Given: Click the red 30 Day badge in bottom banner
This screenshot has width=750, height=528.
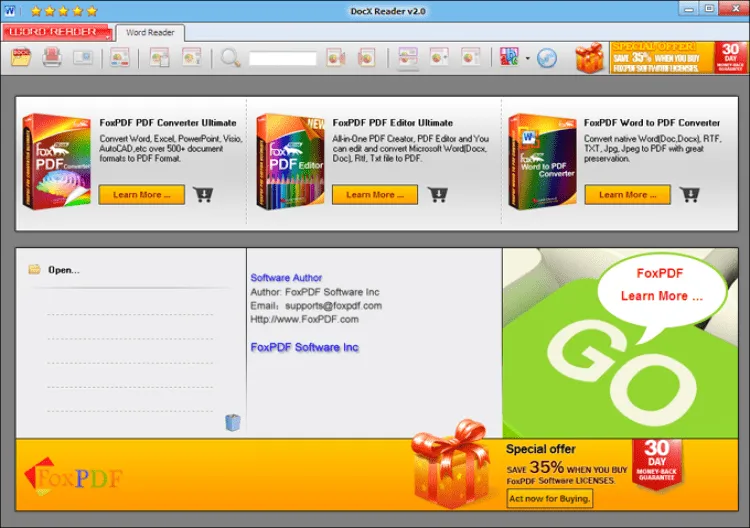Looking at the screenshot, I should point(657,465).
